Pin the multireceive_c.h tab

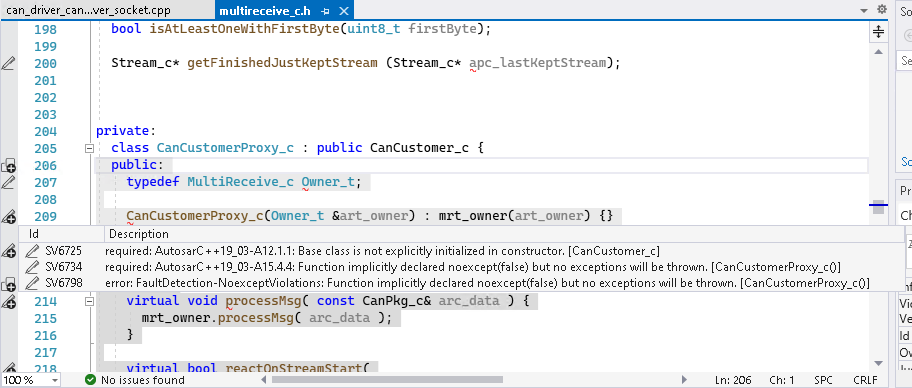tap(326, 10)
